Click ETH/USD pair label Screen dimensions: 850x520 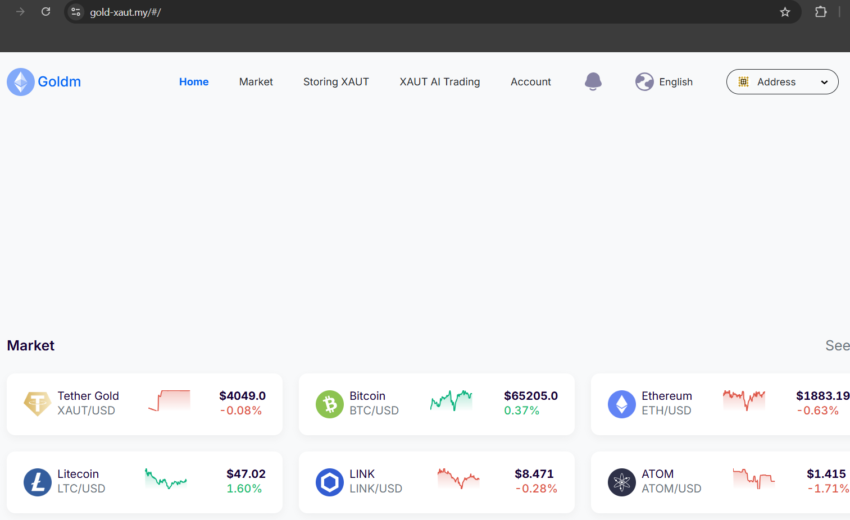tap(666, 410)
